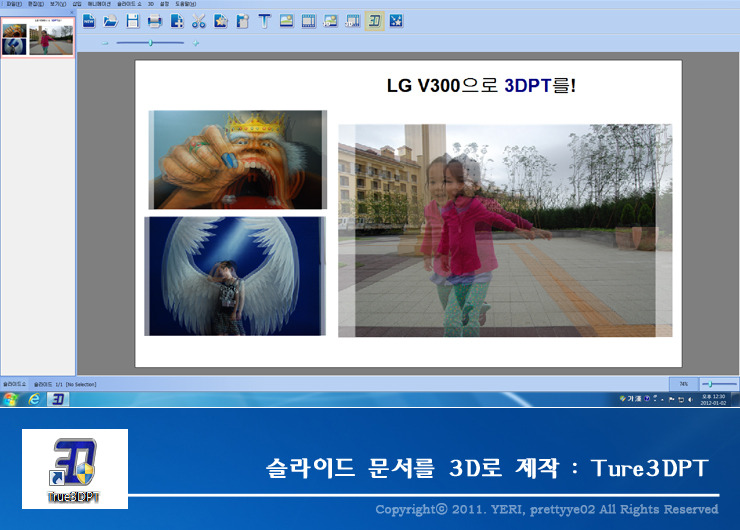
Task: Click the 74% zoom value box
Action: (x=683, y=384)
